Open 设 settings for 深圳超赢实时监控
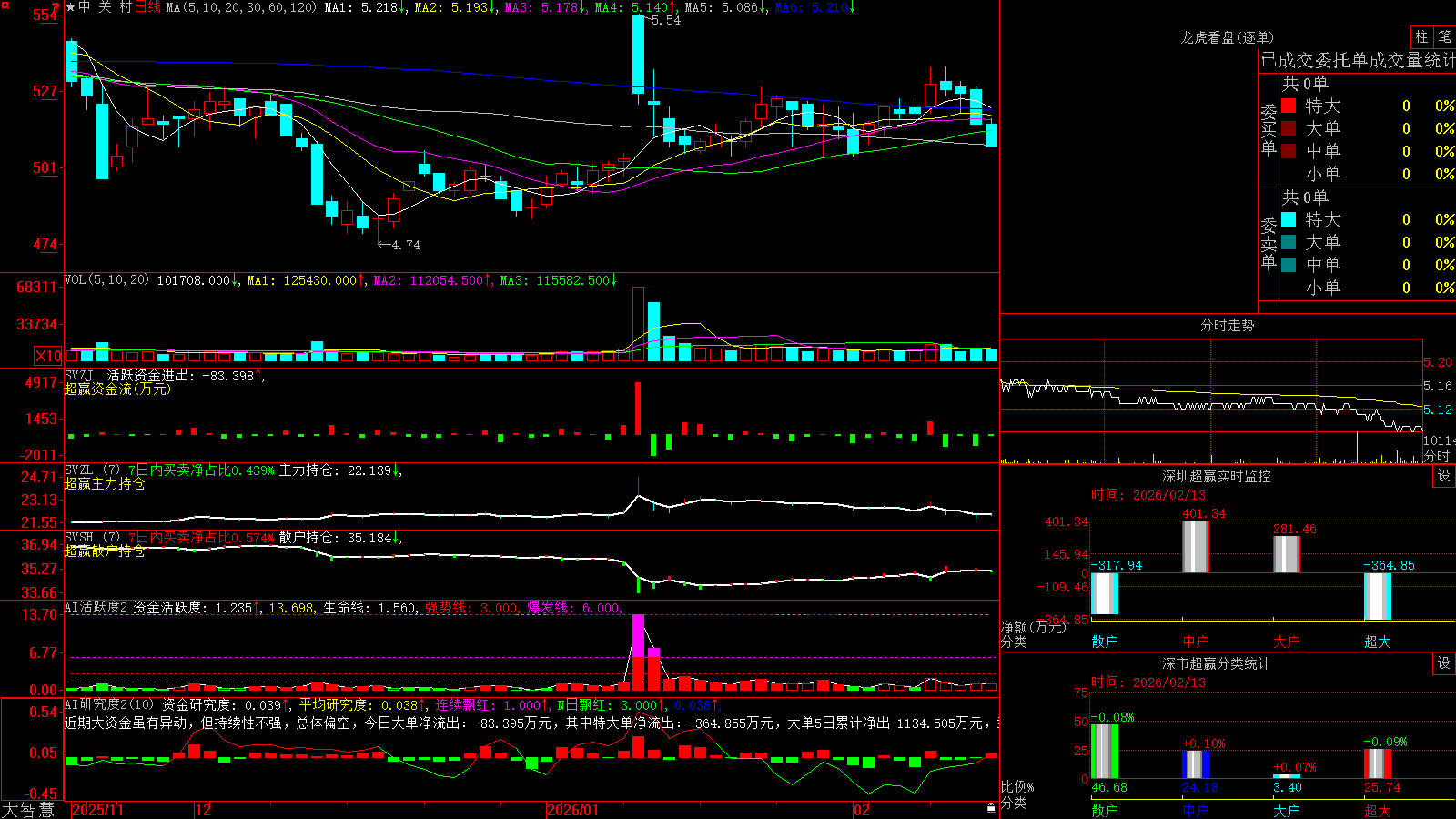This screenshot has width=1456, height=819. pyautogui.click(x=1444, y=476)
